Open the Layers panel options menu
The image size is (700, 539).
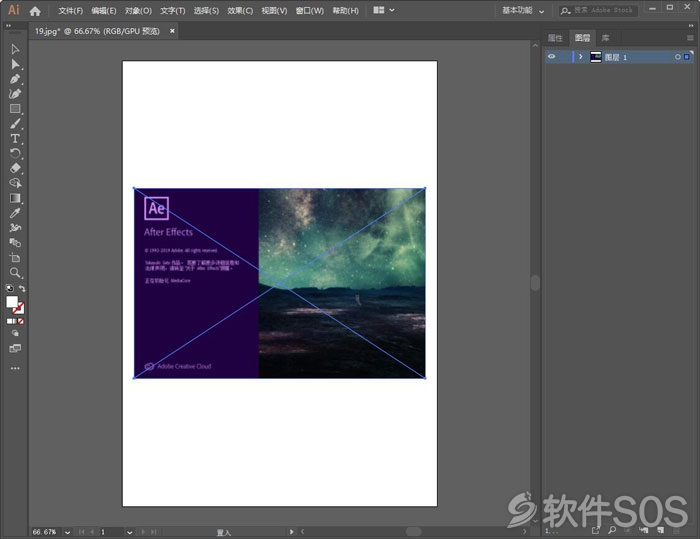click(x=690, y=38)
